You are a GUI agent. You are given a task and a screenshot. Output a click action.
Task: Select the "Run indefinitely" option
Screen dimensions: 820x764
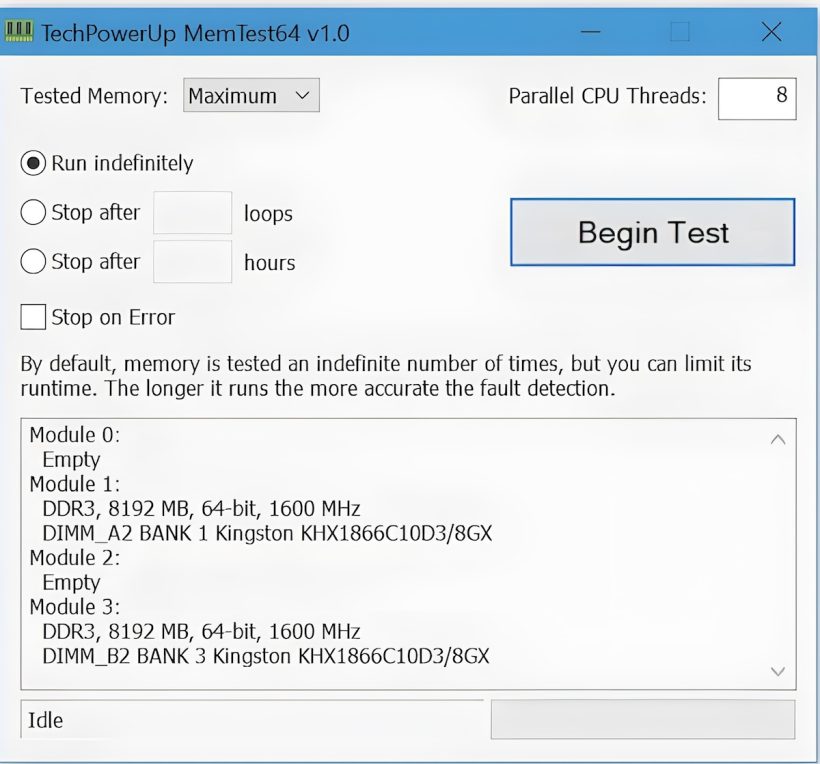point(32,162)
